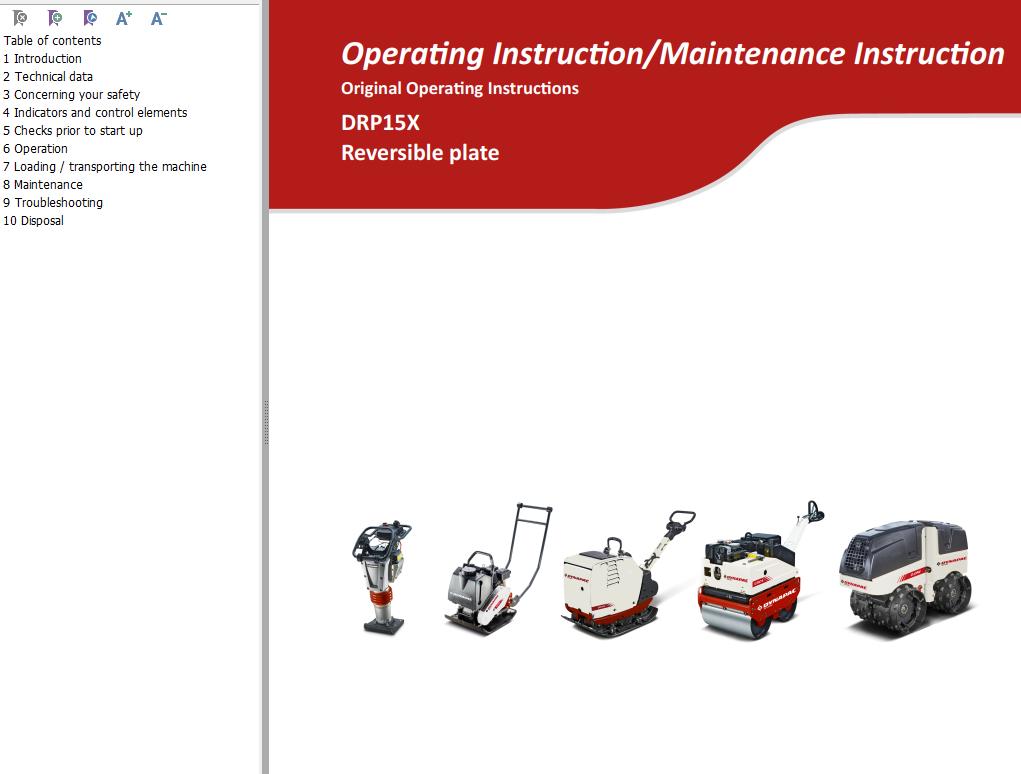This screenshot has height=774, width=1021.
Task: Go to chapter 1 Introduction
Action: (x=42, y=59)
